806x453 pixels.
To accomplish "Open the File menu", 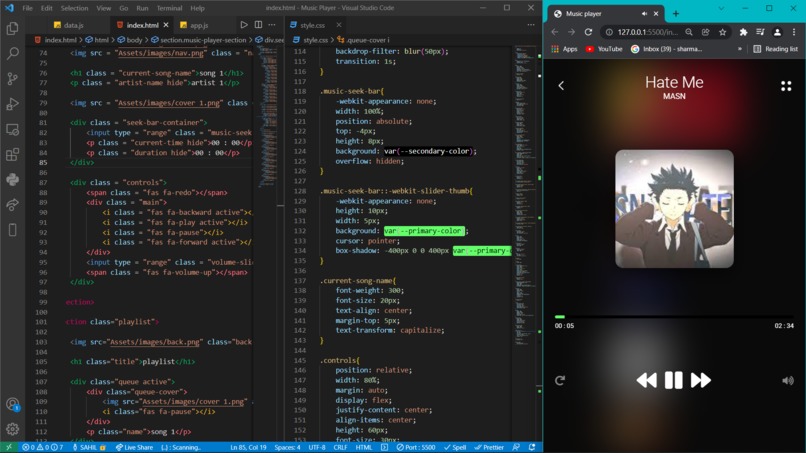I will [x=27, y=8].
